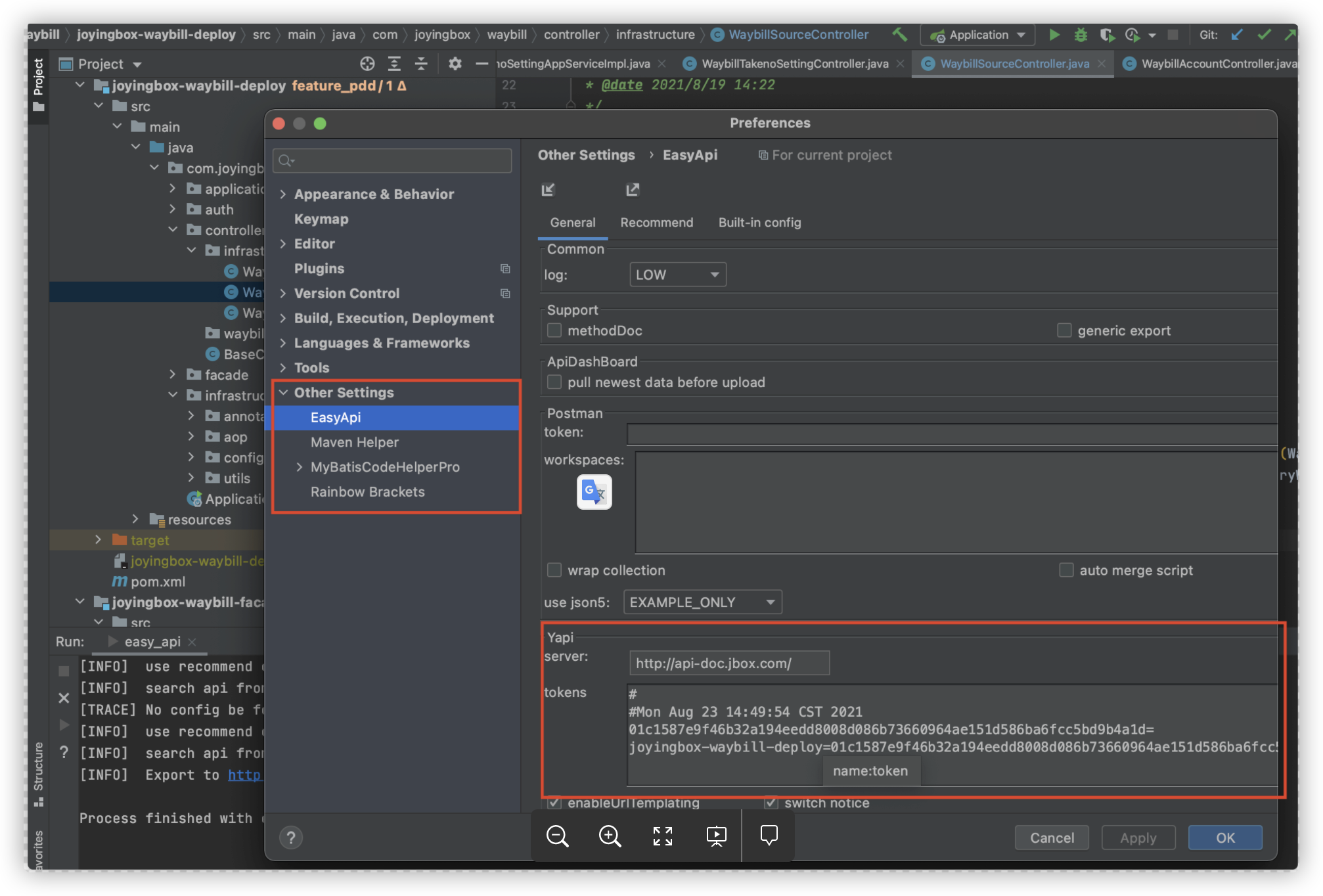Viewport: 1323px width, 896px height.
Task: Enable auto merge script checkbox
Action: pos(1066,570)
